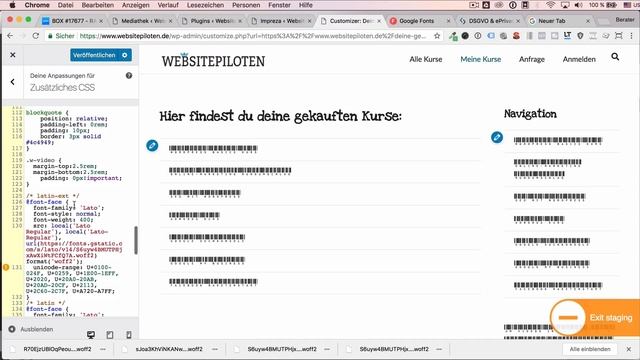The height and width of the screenshot is (360, 640).
Task: Open the Apple menu
Action: (x=12, y=5)
